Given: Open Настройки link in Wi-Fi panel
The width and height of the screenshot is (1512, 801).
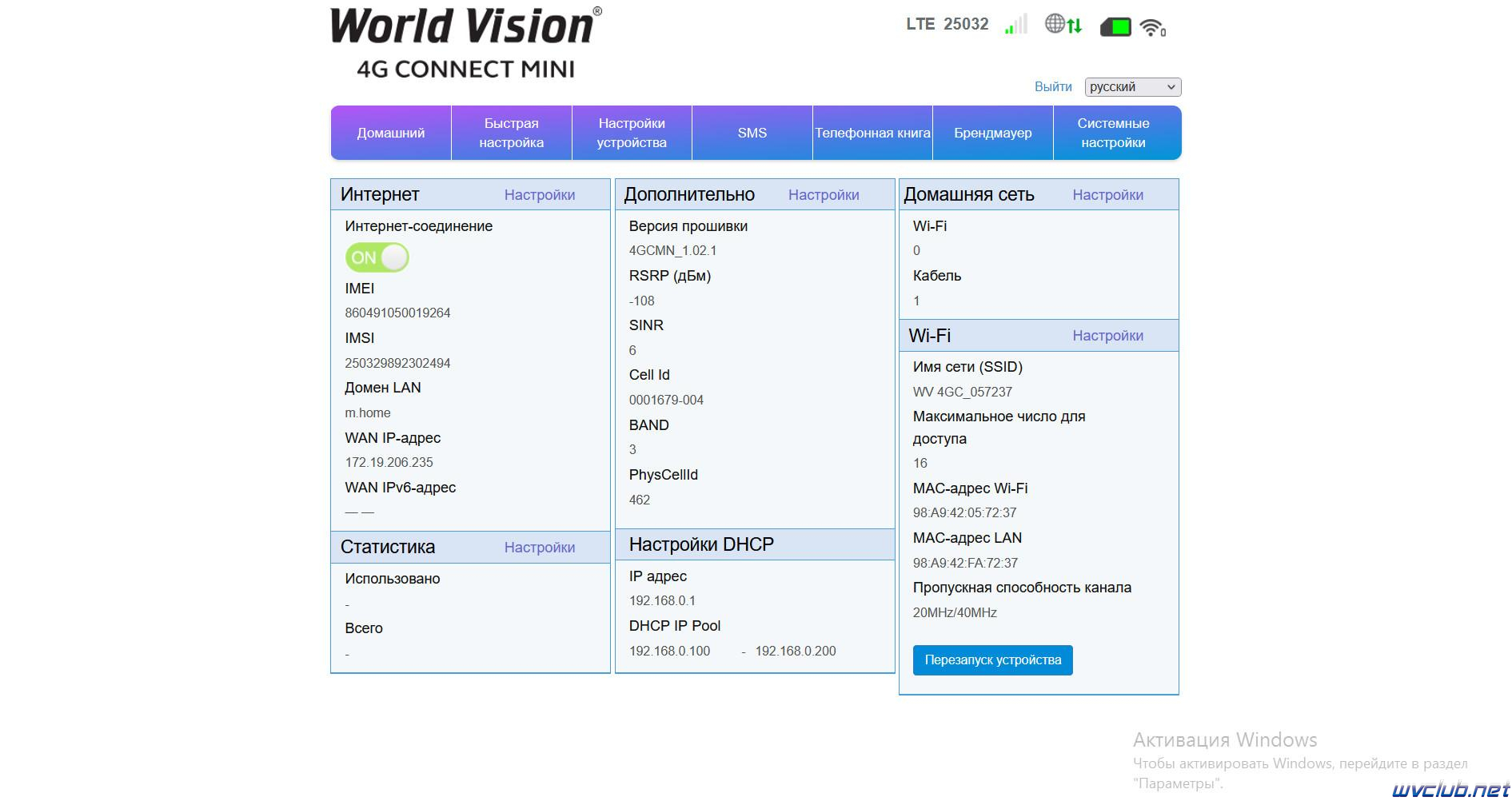Looking at the screenshot, I should 1108,336.
